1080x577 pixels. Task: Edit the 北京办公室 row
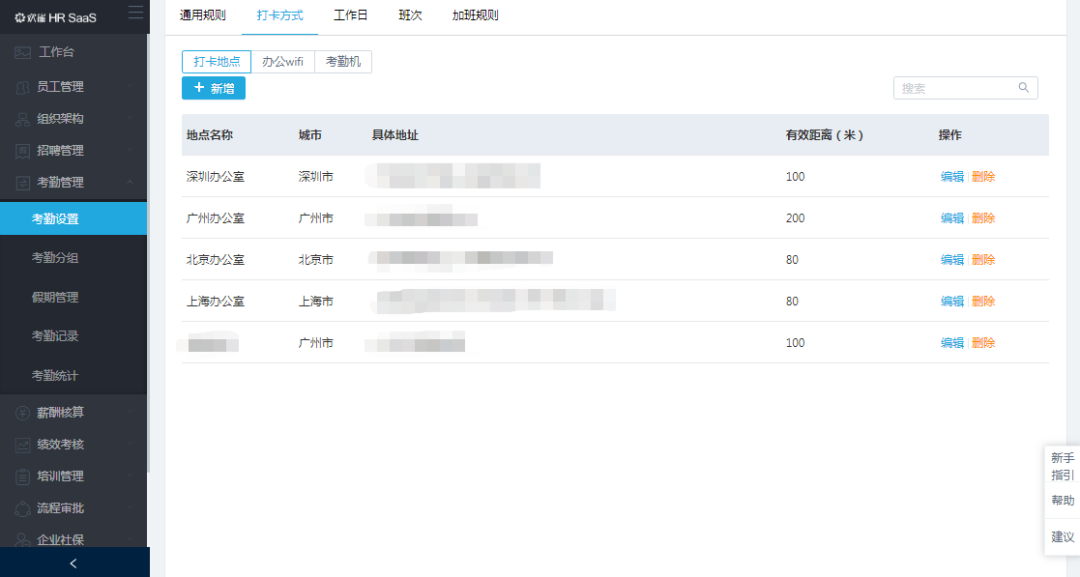(x=952, y=260)
